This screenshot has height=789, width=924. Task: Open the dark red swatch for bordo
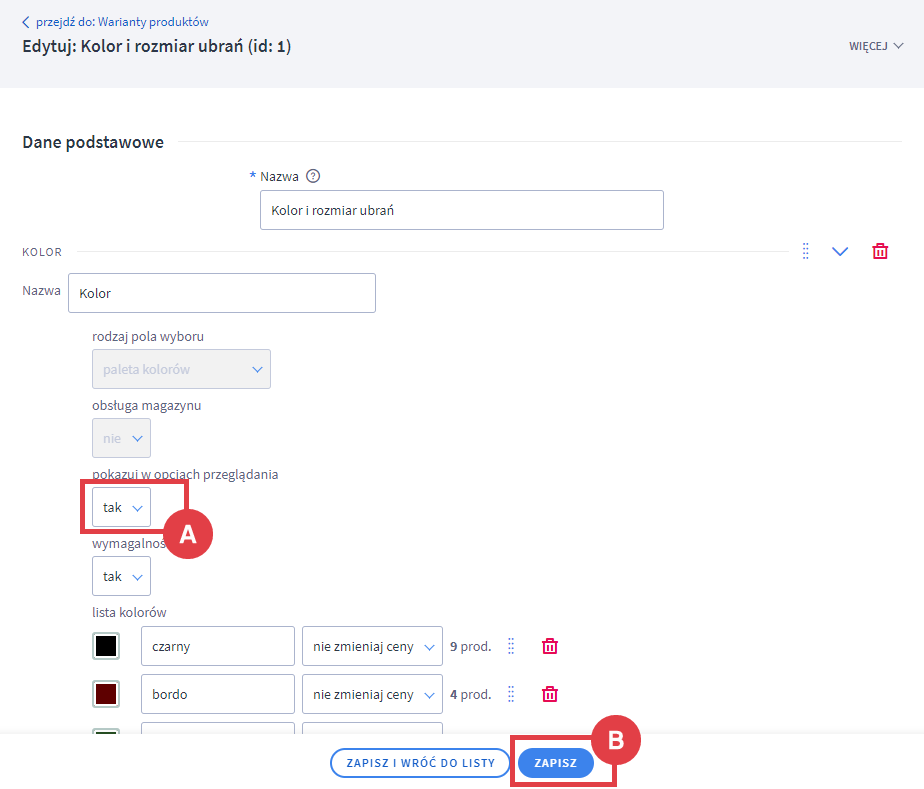coord(106,694)
